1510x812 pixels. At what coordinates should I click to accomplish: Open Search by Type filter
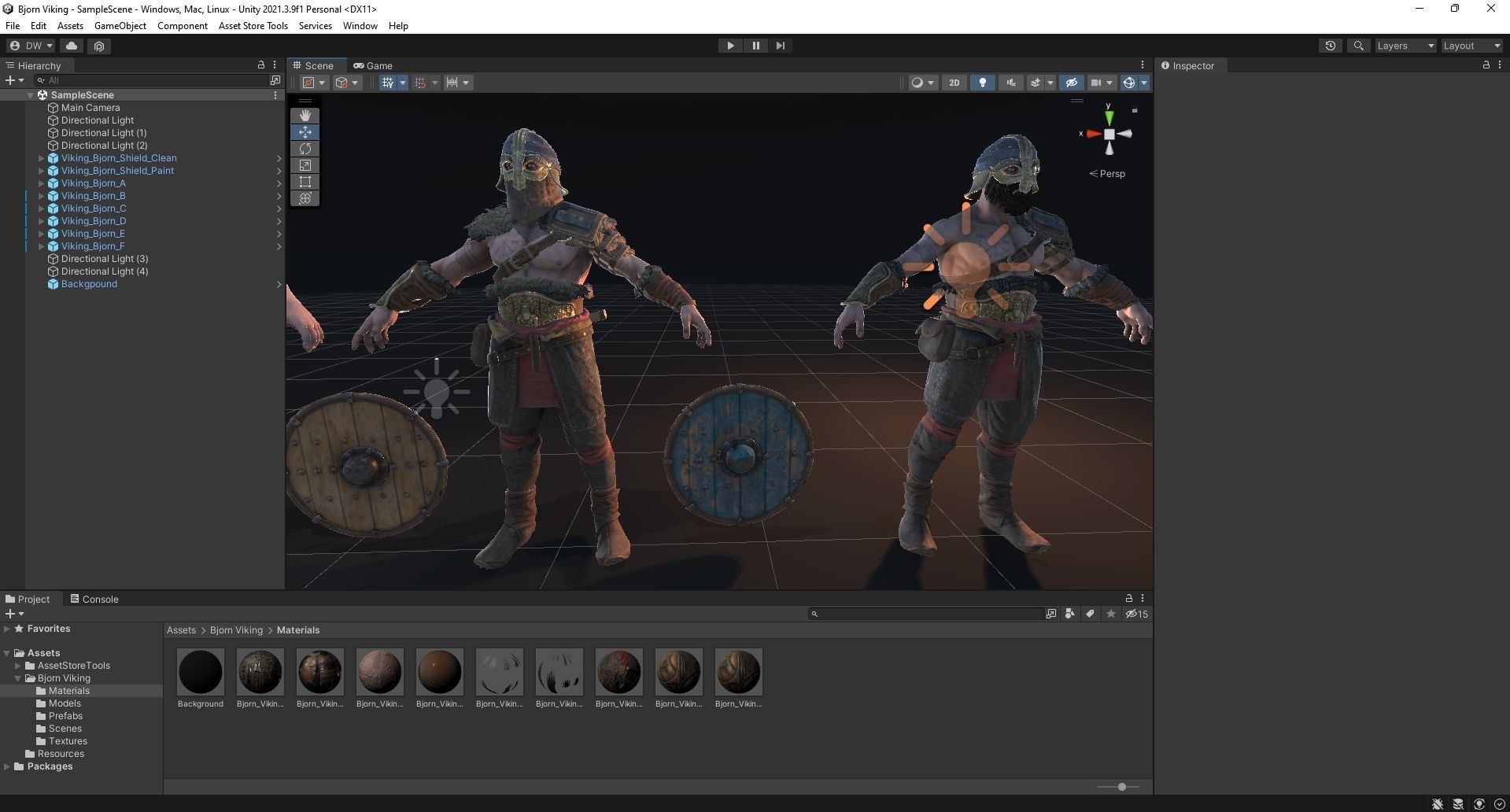point(1070,614)
